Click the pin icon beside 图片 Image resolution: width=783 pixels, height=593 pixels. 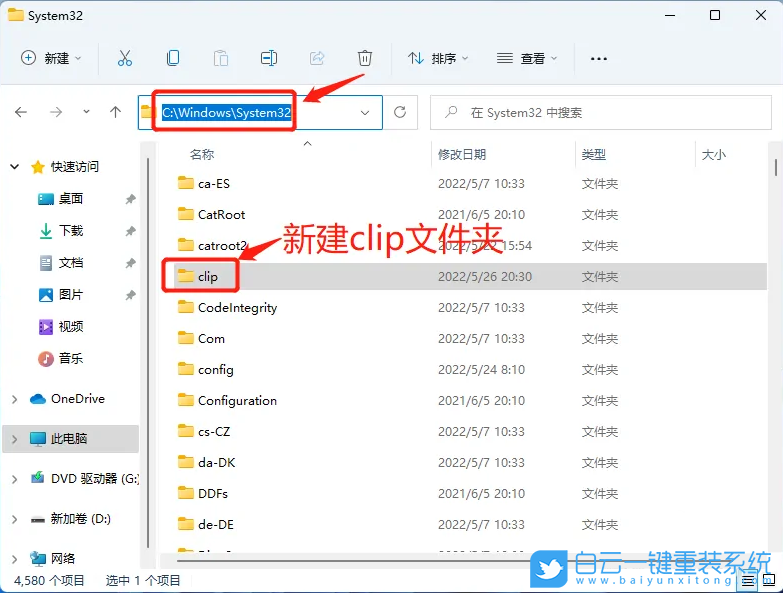(130, 295)
